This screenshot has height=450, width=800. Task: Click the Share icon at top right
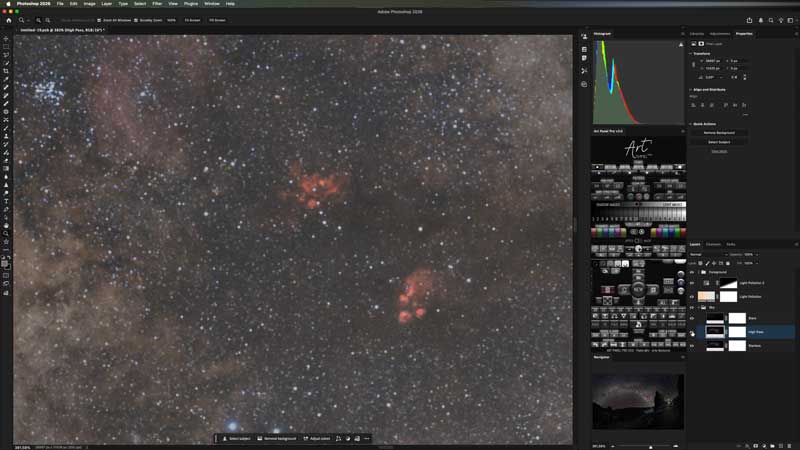(x=749, y=20)
